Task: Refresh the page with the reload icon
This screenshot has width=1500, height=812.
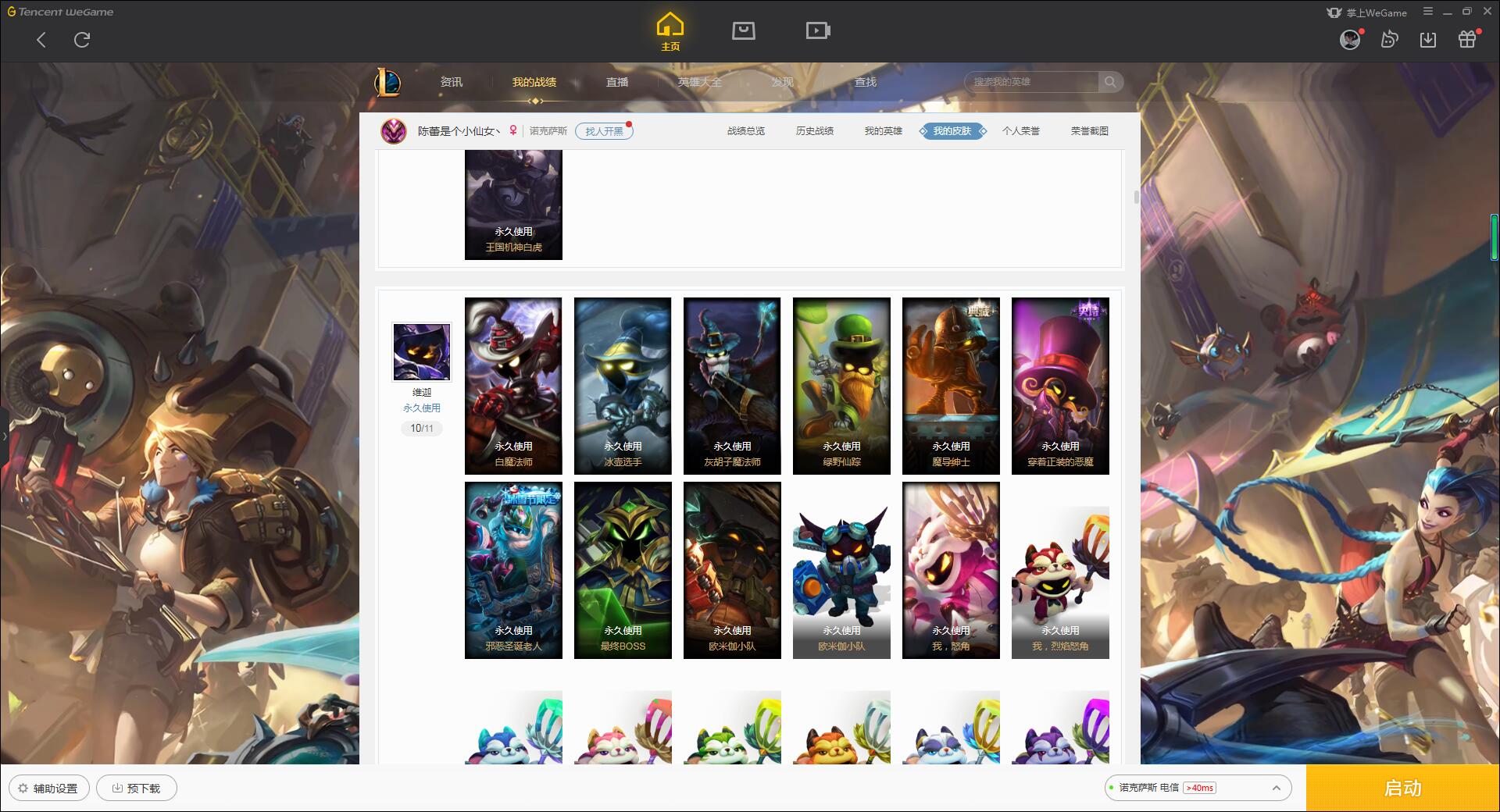Action: click(x=82, y=40)
